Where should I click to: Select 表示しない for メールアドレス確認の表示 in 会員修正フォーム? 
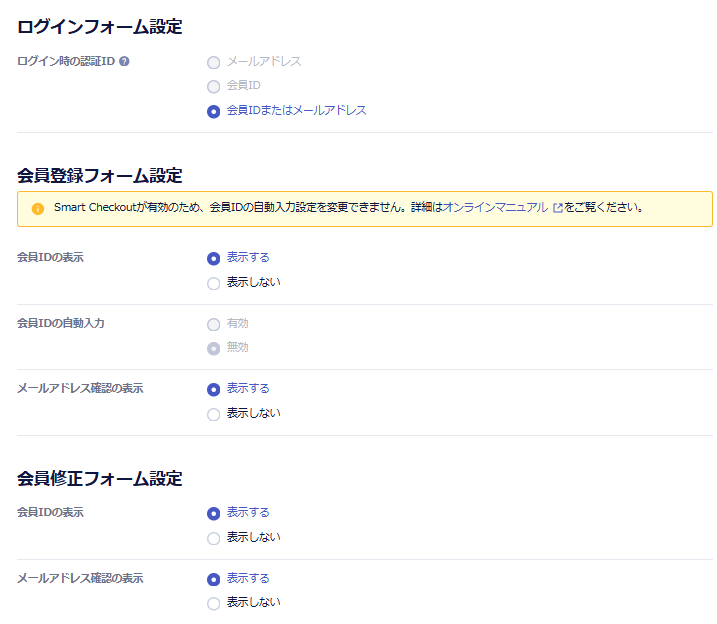tap(214, 603)
